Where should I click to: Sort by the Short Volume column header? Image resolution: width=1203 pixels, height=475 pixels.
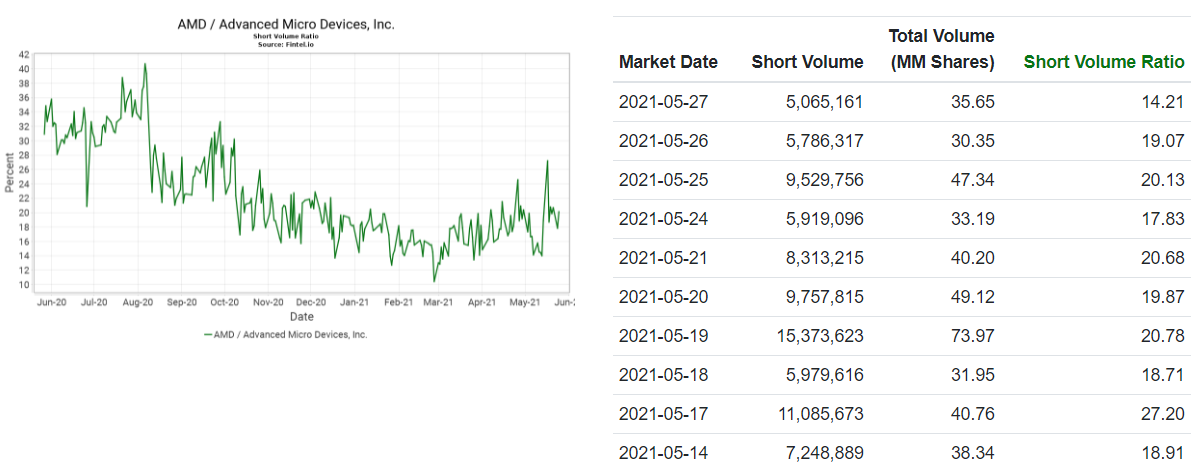click(x=807, y=62)
